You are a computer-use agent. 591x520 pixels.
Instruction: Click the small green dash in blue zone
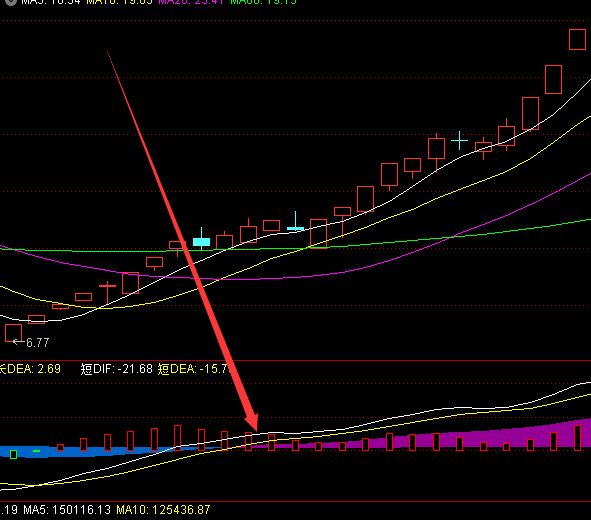click(x=37, y=451)
